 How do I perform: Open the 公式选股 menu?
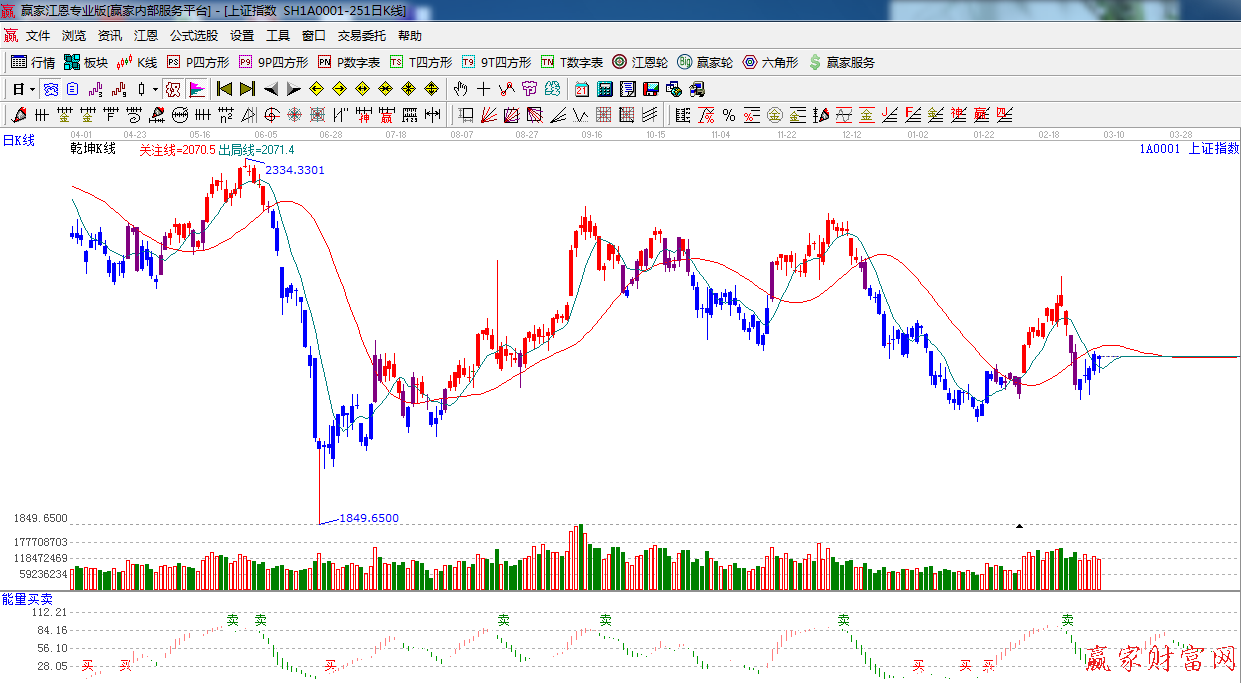pyautogui.click(x=193, y=35)
